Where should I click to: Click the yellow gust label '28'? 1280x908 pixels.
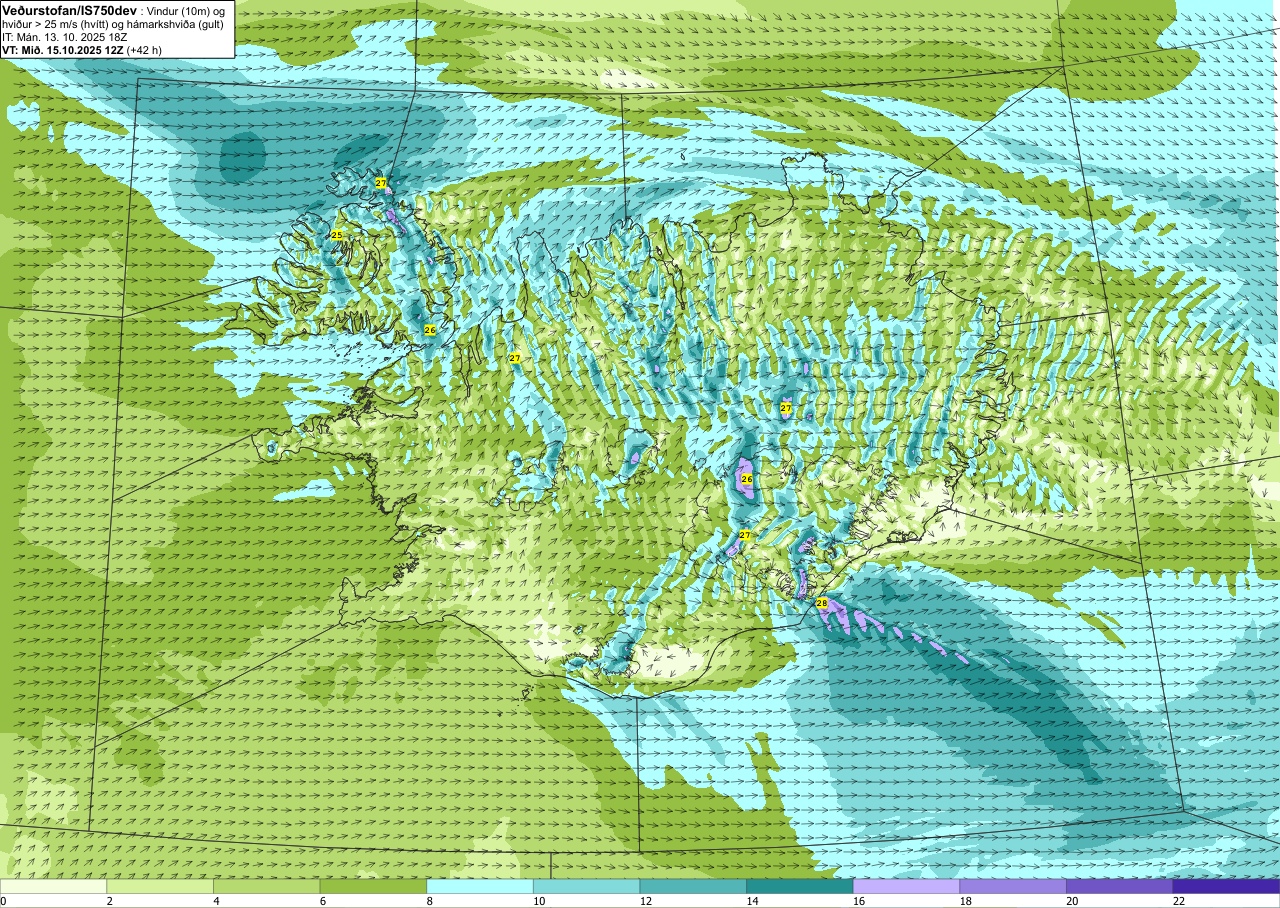(822, 603)
